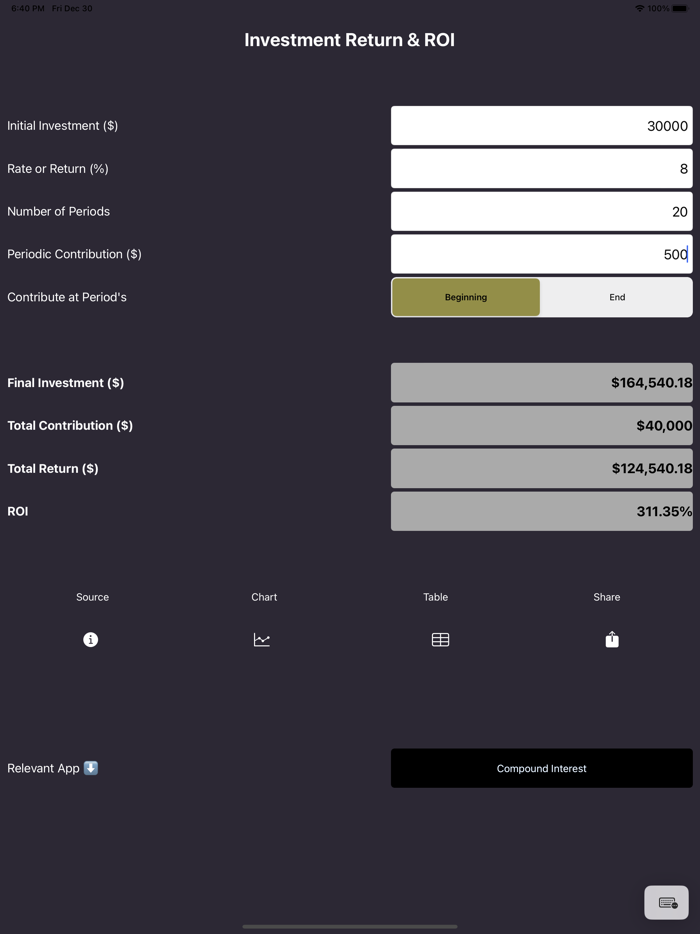The image size is (700, 934).
Task: Tap the Source label
Action: point(92,597)
